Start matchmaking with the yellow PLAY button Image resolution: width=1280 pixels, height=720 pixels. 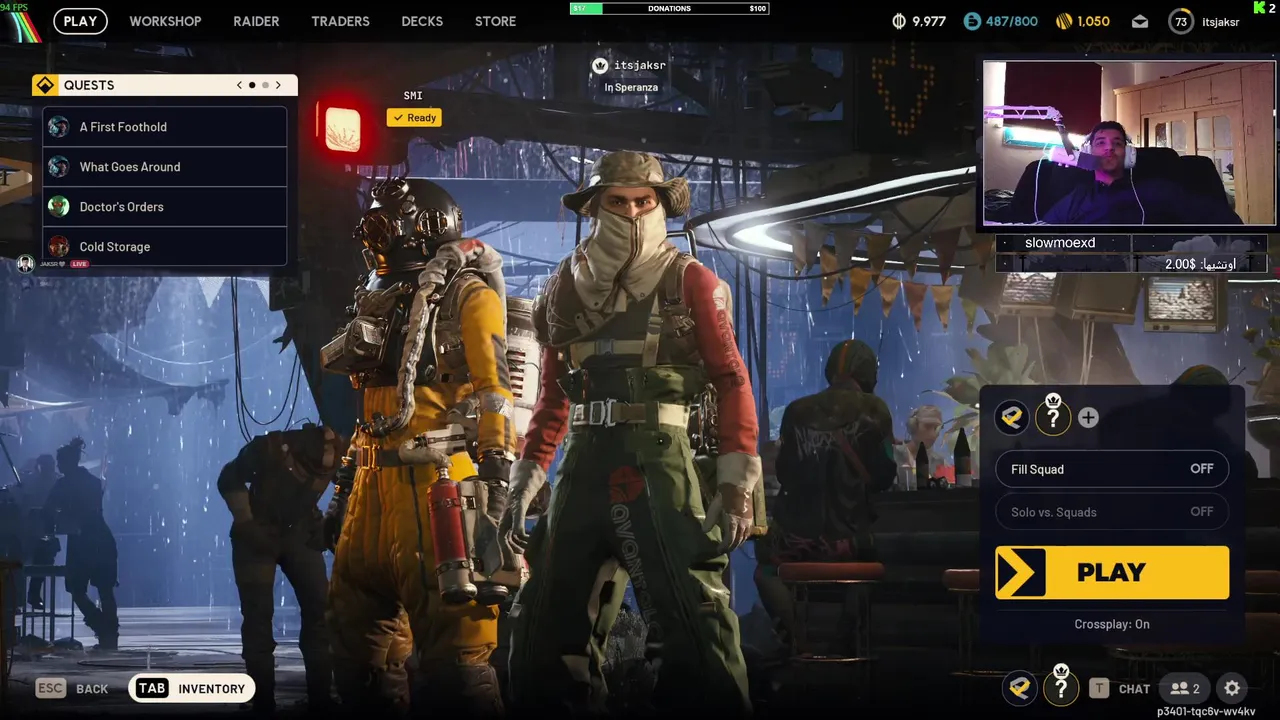coord(1112,573)
